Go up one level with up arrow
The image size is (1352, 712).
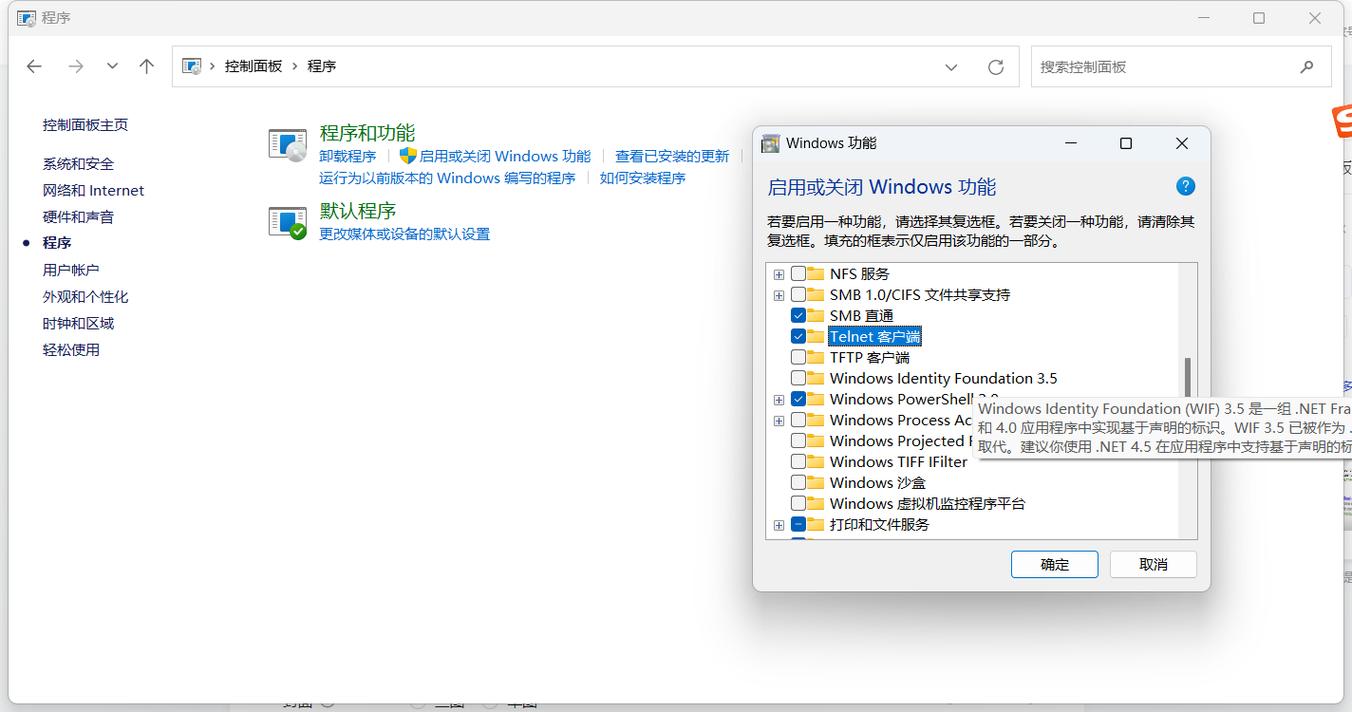(147, 66)
